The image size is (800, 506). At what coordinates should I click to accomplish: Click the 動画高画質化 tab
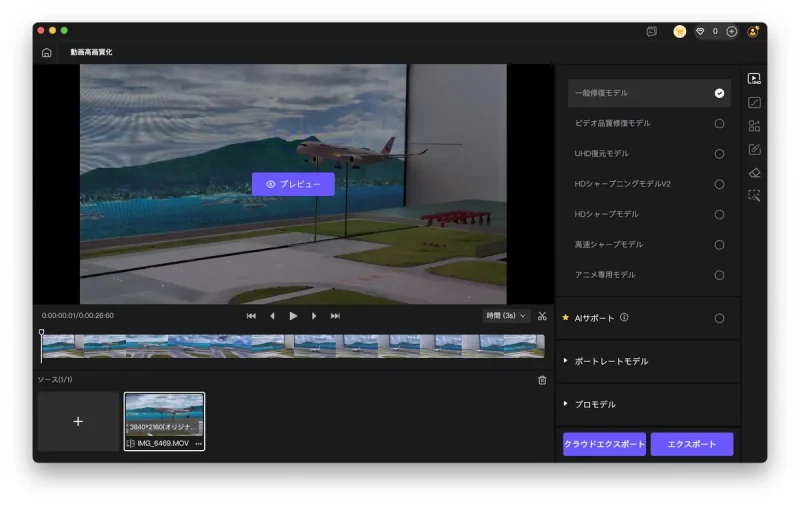tap(91, 52)
